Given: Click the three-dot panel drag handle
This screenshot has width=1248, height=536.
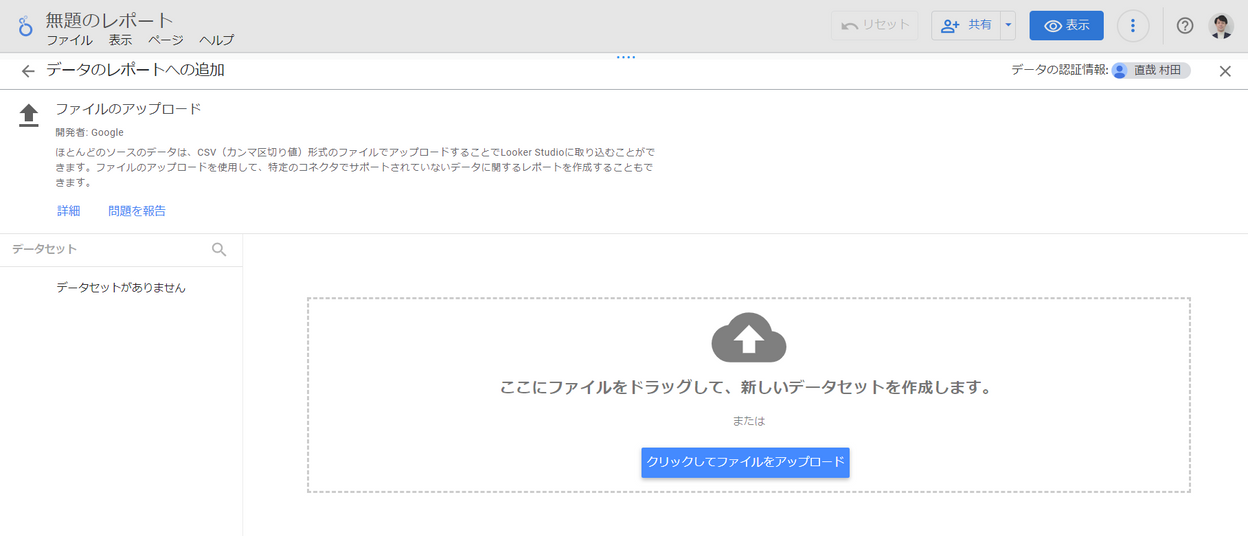Looking at the screenshot, I should coord(626,57).
